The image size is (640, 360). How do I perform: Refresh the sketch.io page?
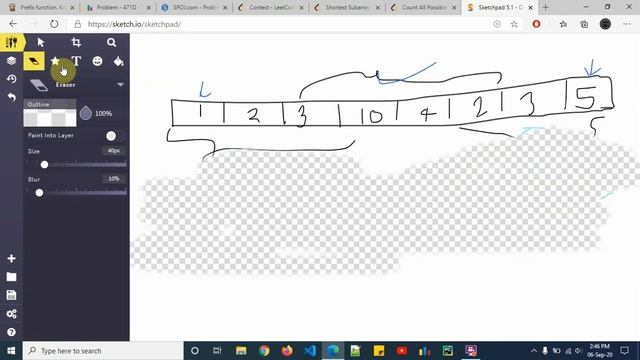54,24
